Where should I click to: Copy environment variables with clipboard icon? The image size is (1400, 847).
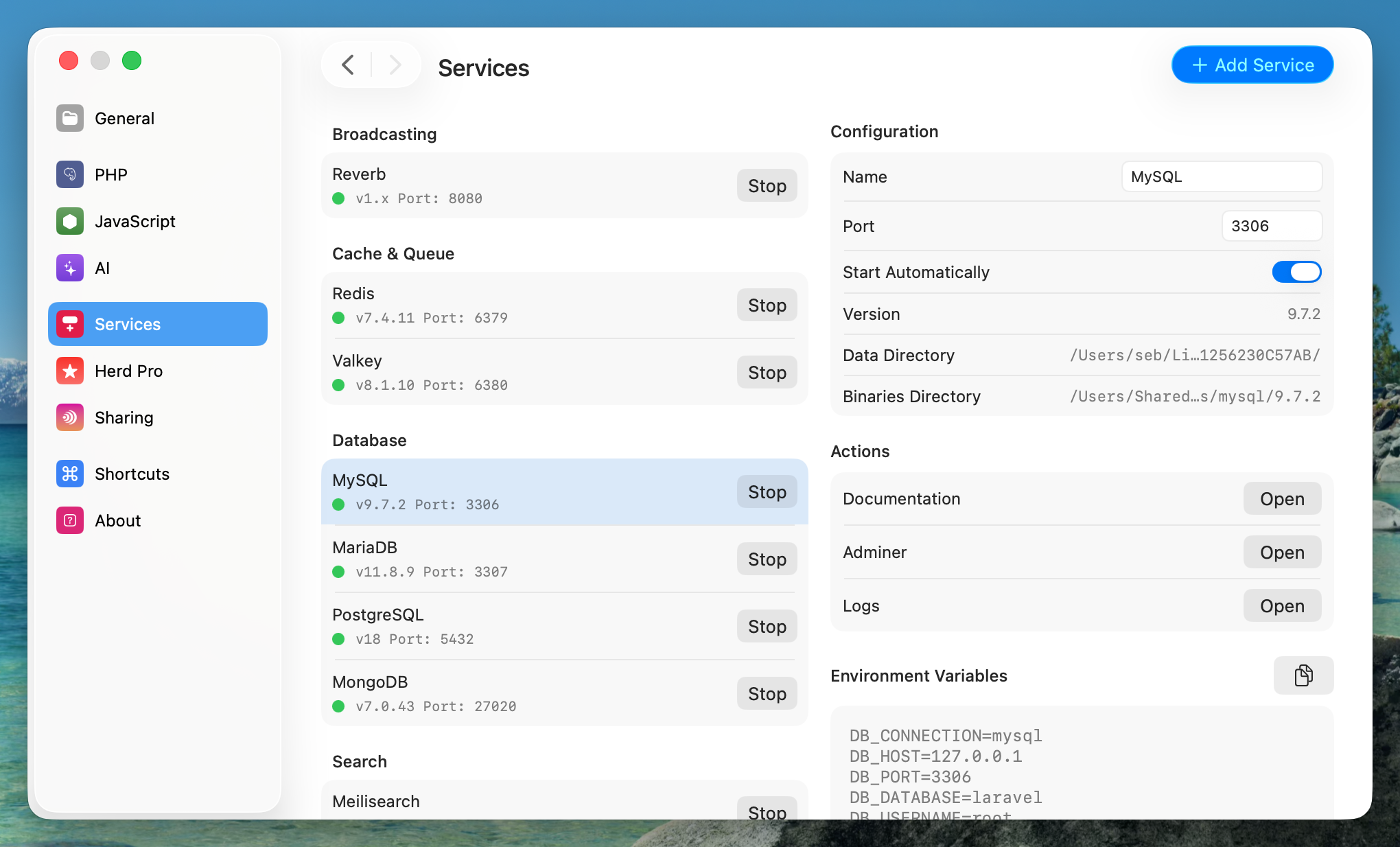pos(1303,675)
